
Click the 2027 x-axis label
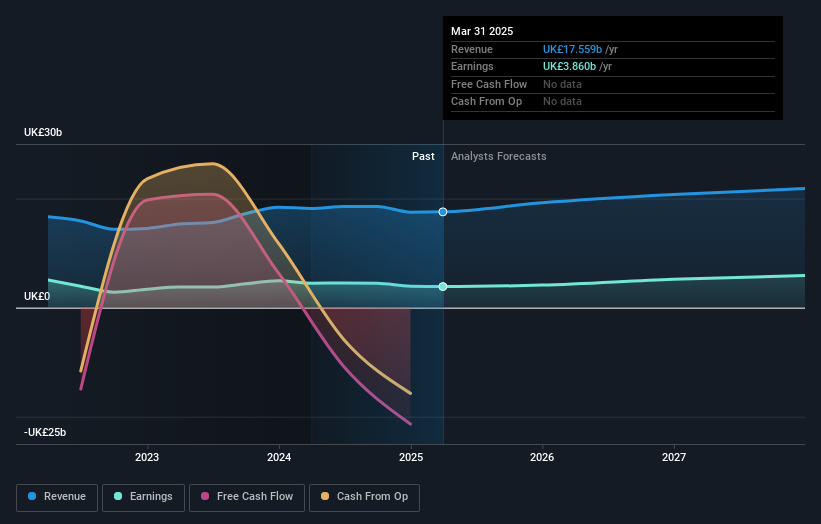click(674, 458)
